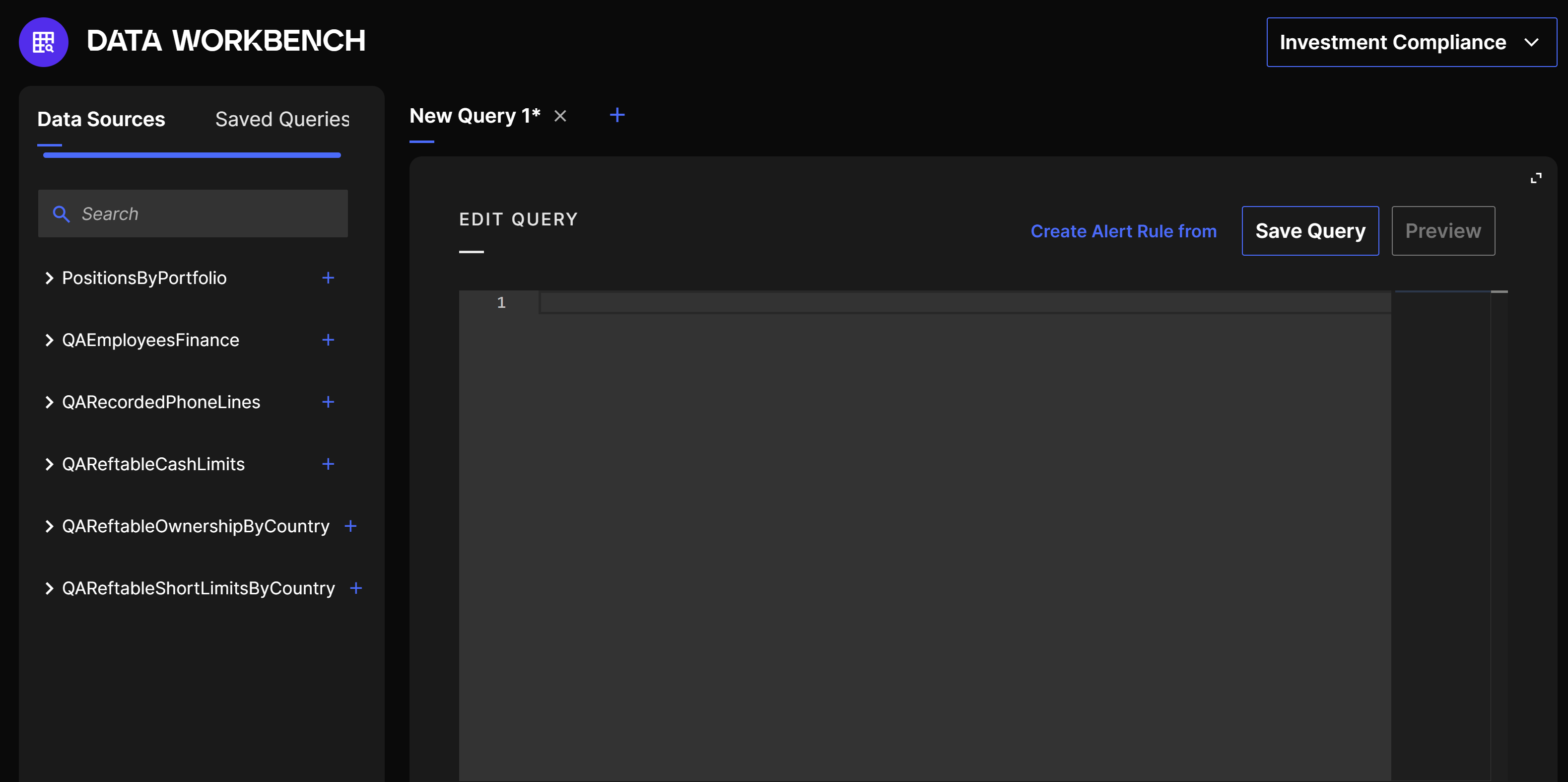
Task: Expand the PositionsByPortfolio data source
Action: point(49,278)
